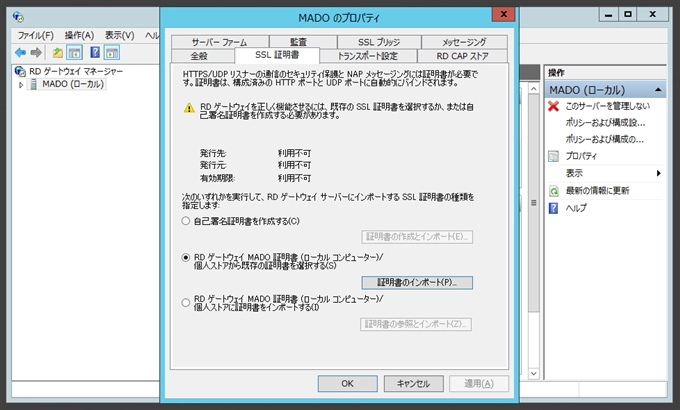
Task: Click the Up one level folder icon
Action: [x=57, y=52]
